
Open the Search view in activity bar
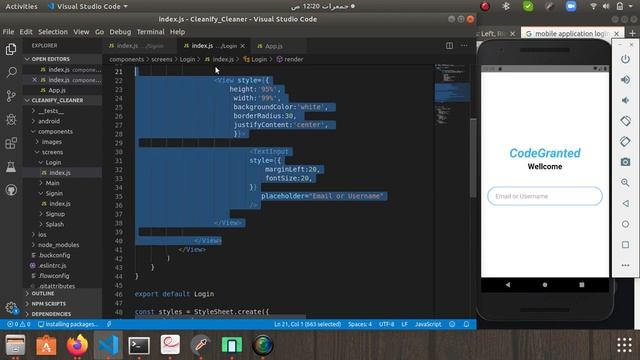11,73
